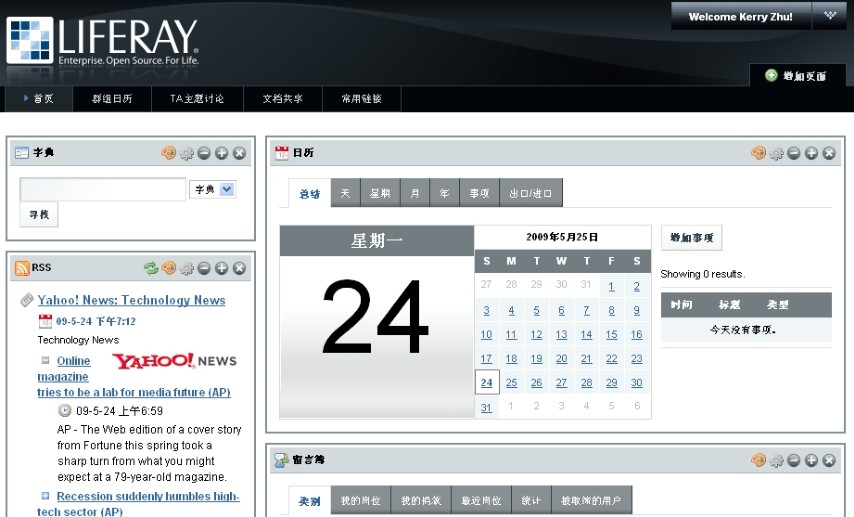Click the 增加事项 button
The image size is (854, 517).
(692, 238)
